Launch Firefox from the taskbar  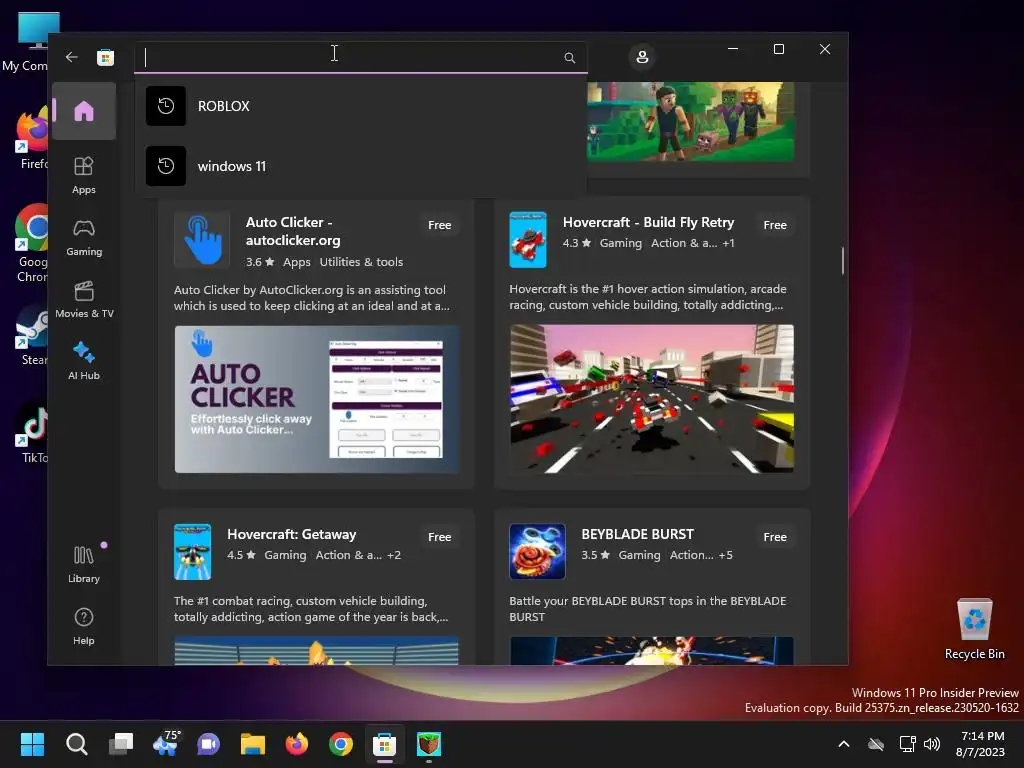pyautogui.click(x=297, y=744)
